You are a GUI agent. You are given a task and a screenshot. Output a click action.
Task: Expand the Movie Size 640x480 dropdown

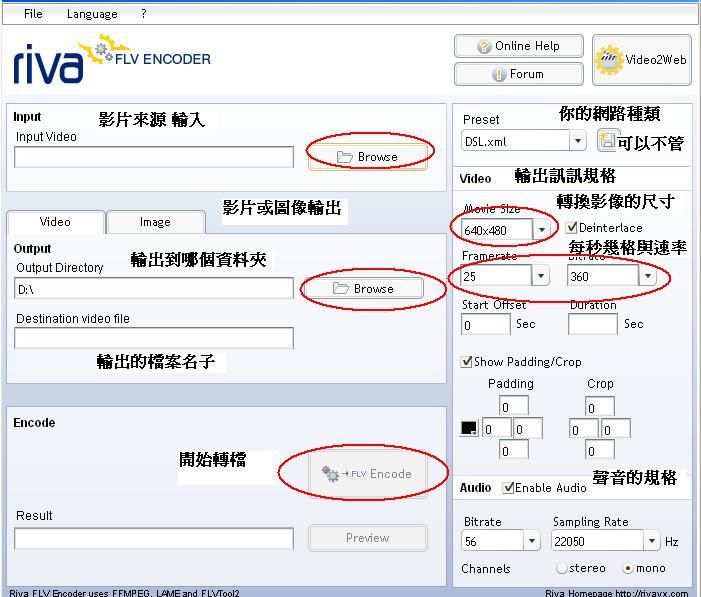542,230
